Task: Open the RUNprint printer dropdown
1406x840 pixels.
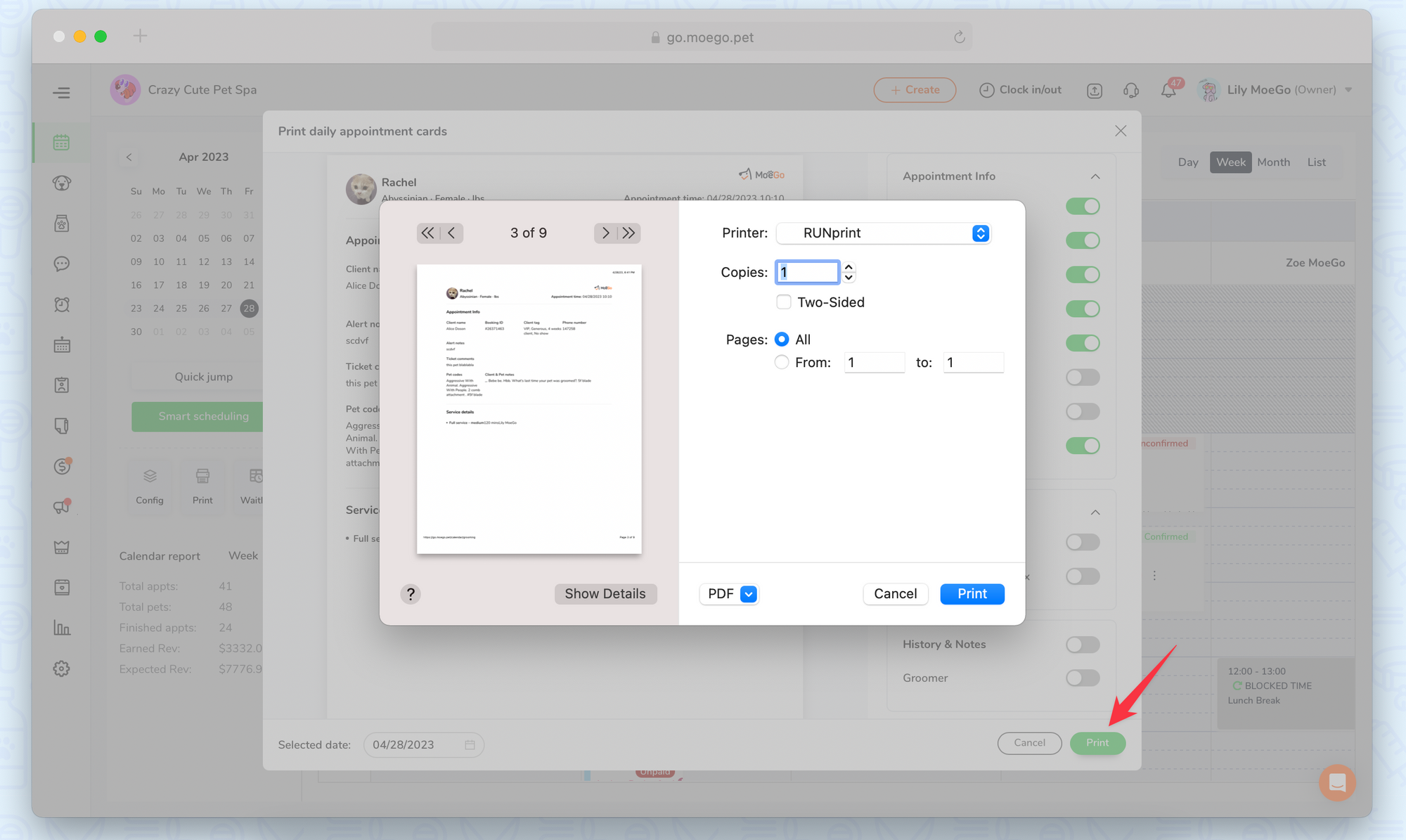Action: pyautogui.click(x=884, y=233)
